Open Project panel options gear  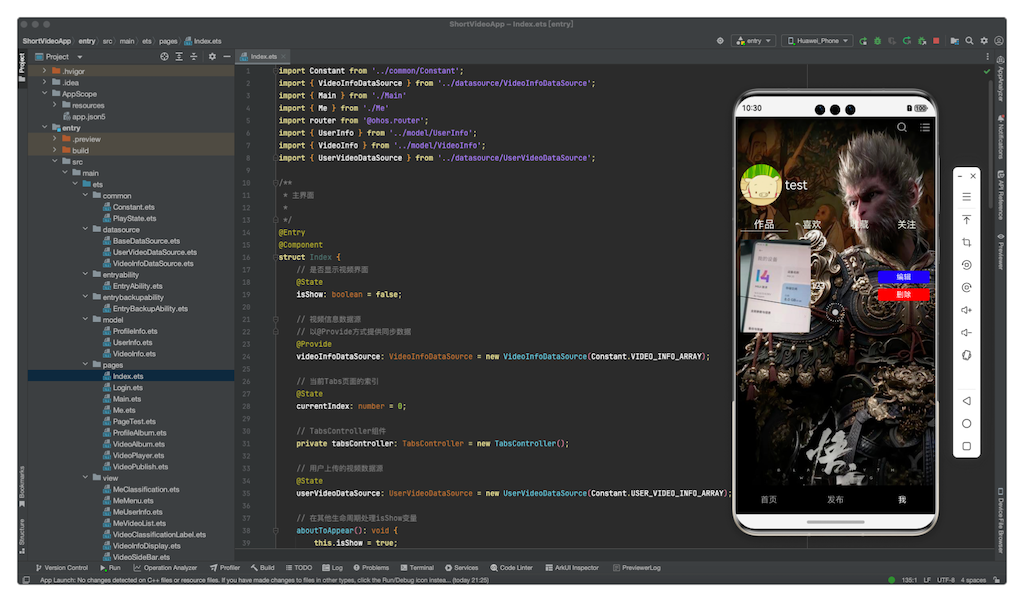[212, 57]
